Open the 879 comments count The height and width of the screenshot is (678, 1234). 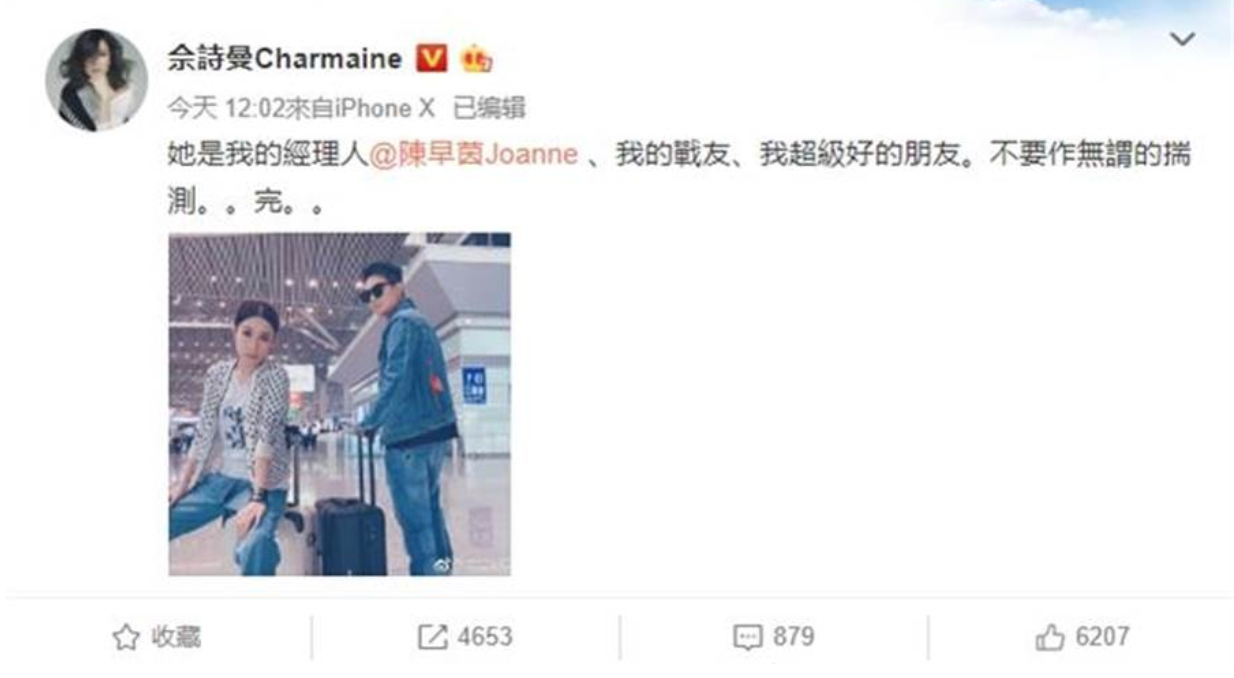pyautogui.click(x=793, y=637)
